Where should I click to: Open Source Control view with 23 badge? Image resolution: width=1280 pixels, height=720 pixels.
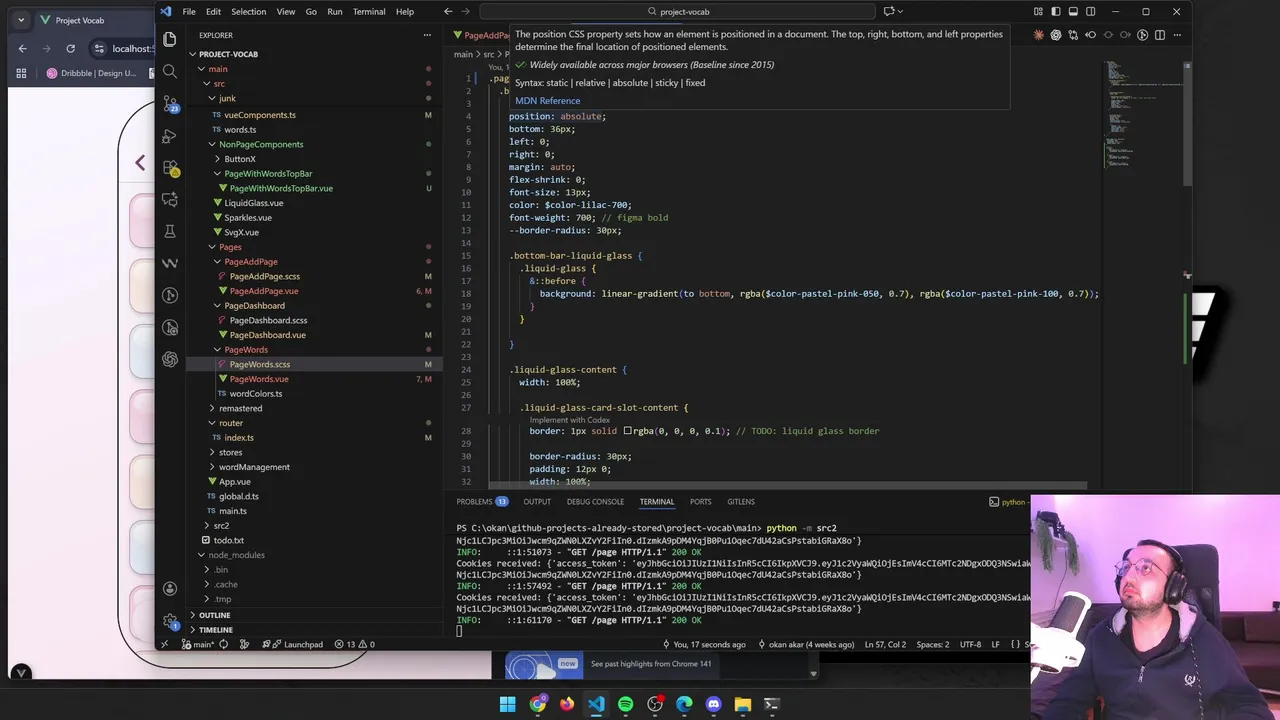pyautogui.click(x=170, y=103)
